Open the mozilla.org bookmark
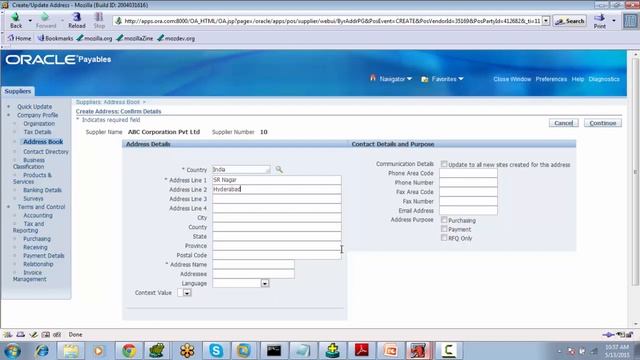The height and width of the screenshot is (360, 640). 94,38
